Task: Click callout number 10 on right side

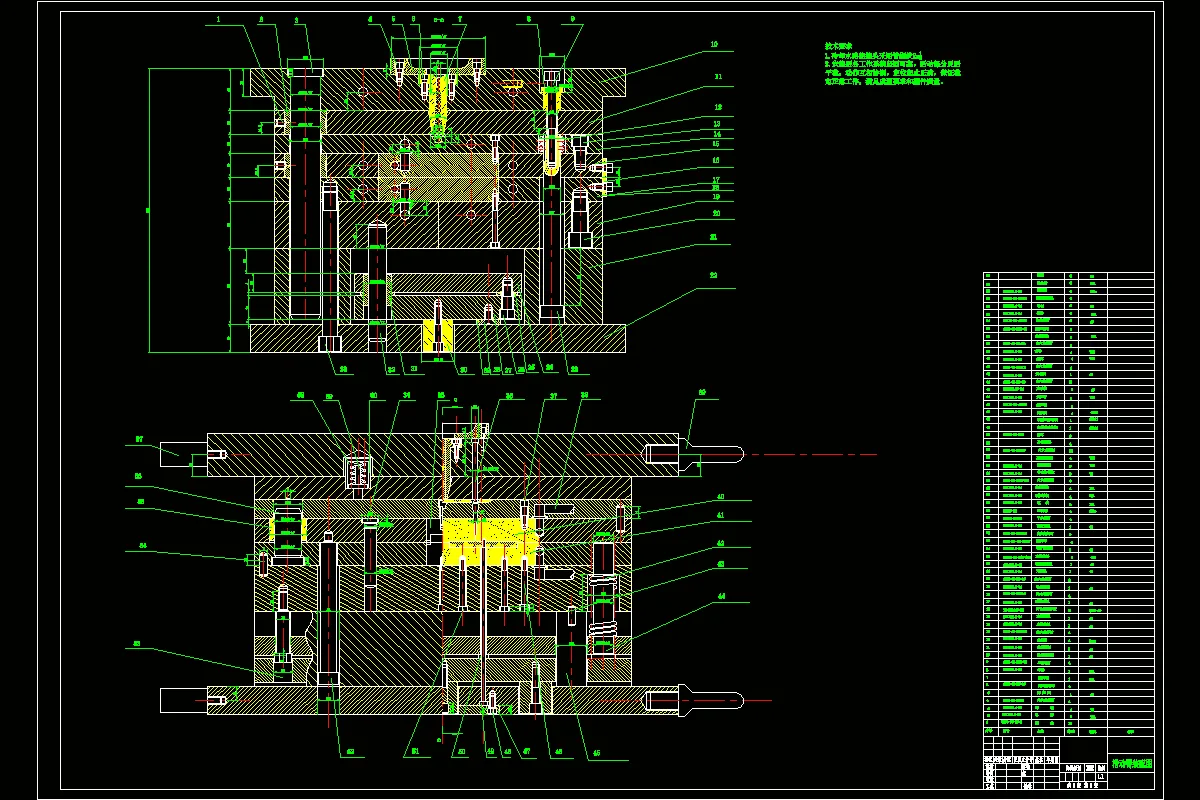Action: point(714,45)
